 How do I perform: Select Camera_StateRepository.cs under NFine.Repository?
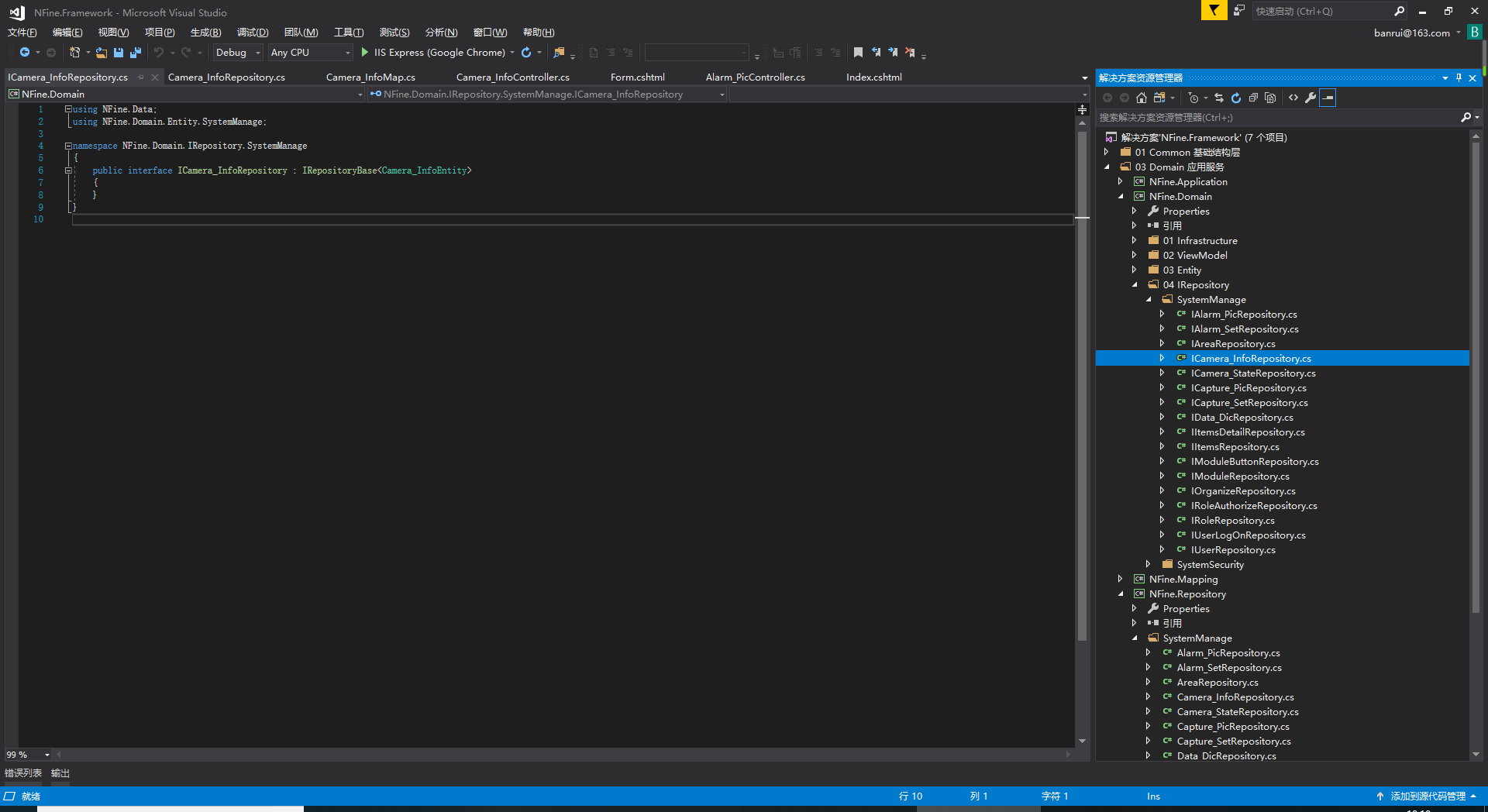[x=1237, y=711]
